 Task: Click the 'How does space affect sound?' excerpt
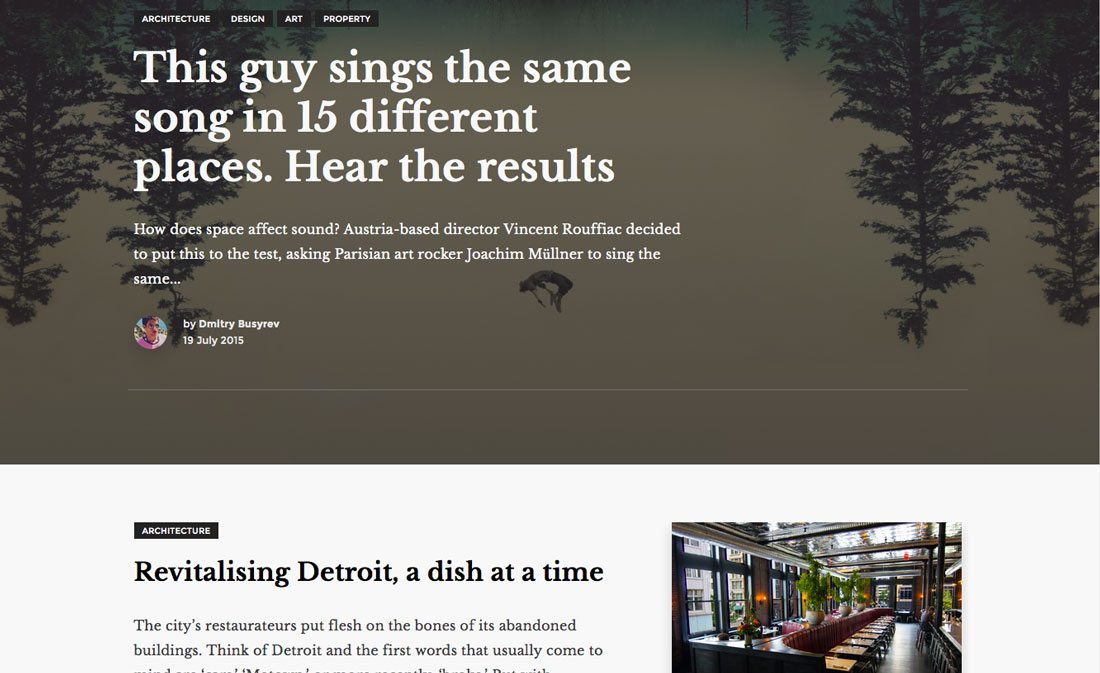[x=407, y=254]
